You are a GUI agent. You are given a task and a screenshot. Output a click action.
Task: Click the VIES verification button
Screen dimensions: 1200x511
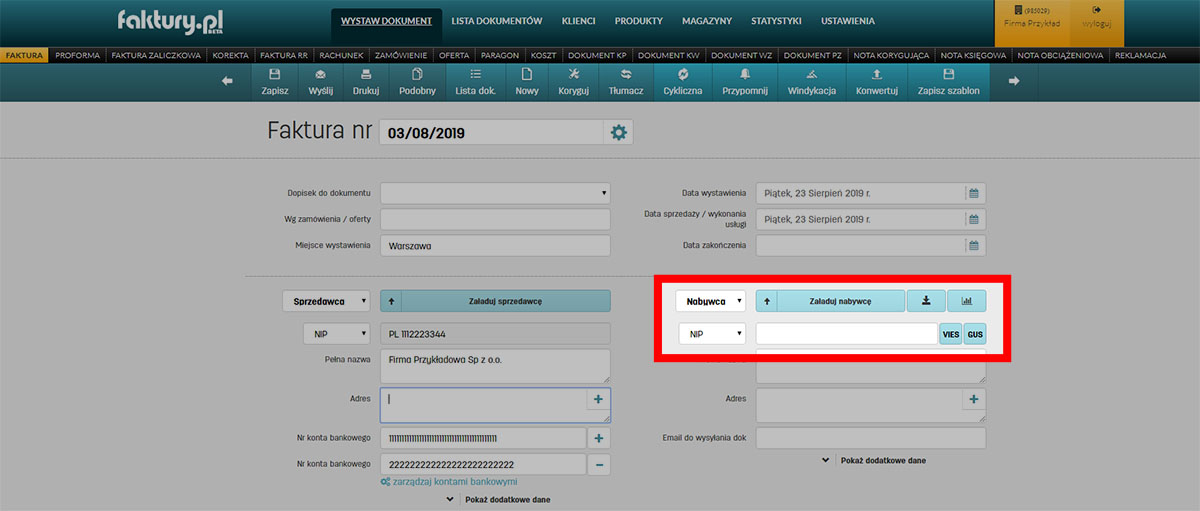point(950,334)
